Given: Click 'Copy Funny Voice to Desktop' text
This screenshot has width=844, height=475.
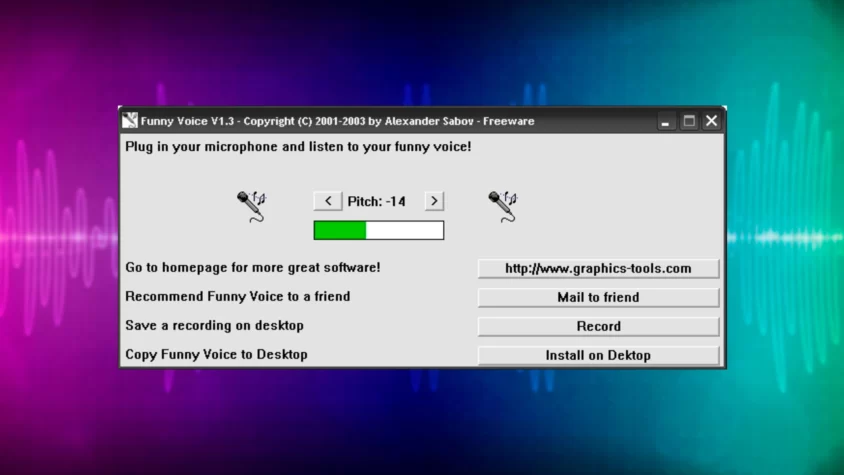Looking at the screenshot, I should pyautogui.click(x=216, y=354).
